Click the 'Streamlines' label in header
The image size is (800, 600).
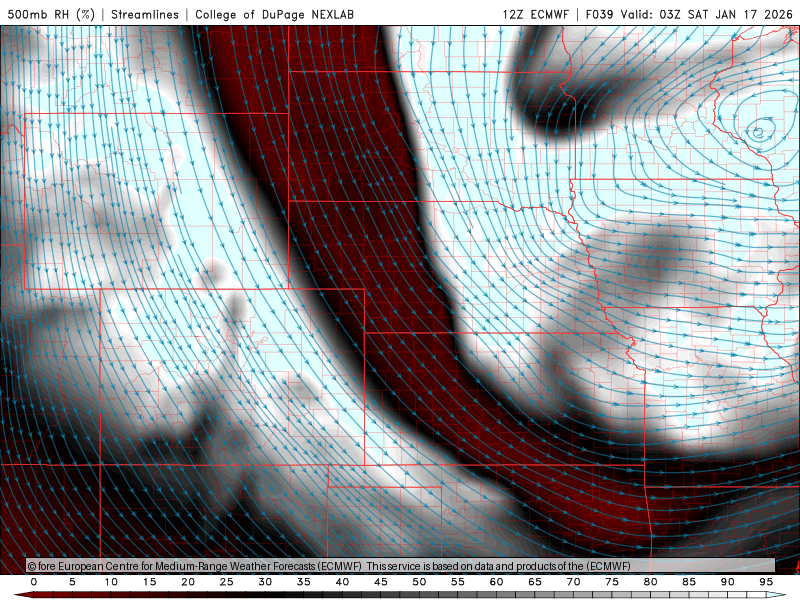coord(145,14)
